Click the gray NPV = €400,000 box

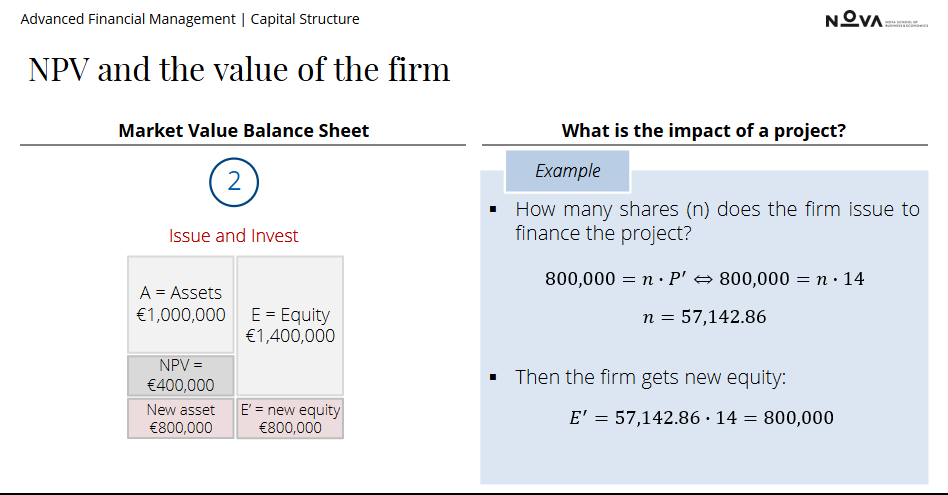(x=181, y=375)
